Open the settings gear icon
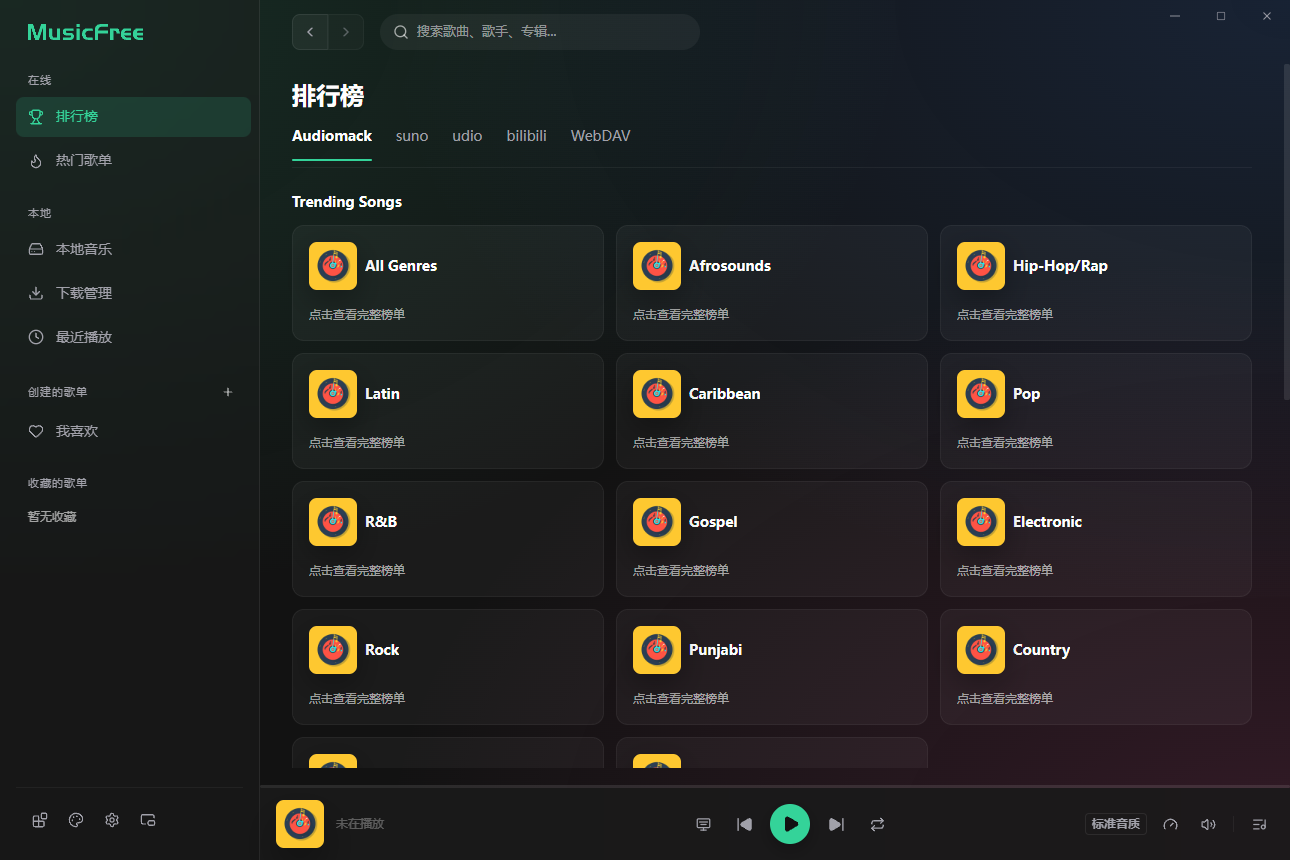This screenshot has height=860, width=1290. (111, 819)
